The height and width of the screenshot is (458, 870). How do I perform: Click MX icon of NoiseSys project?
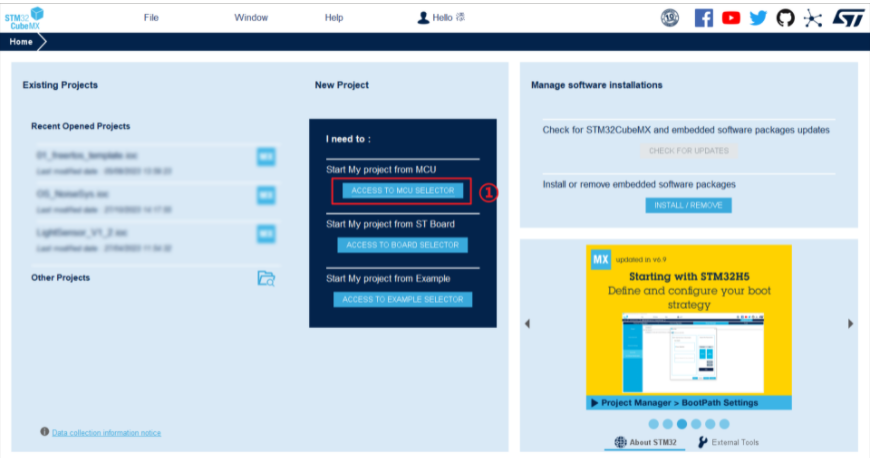266,195
